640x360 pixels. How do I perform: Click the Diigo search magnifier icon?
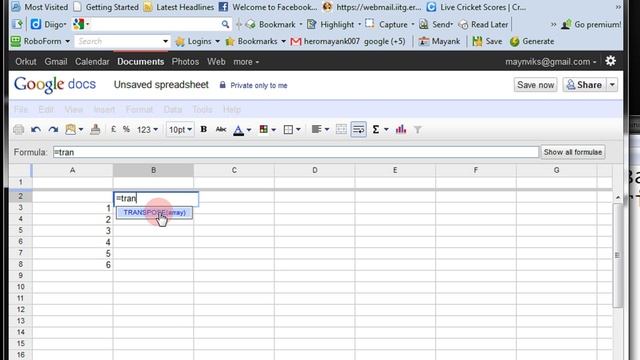(225, 24)
